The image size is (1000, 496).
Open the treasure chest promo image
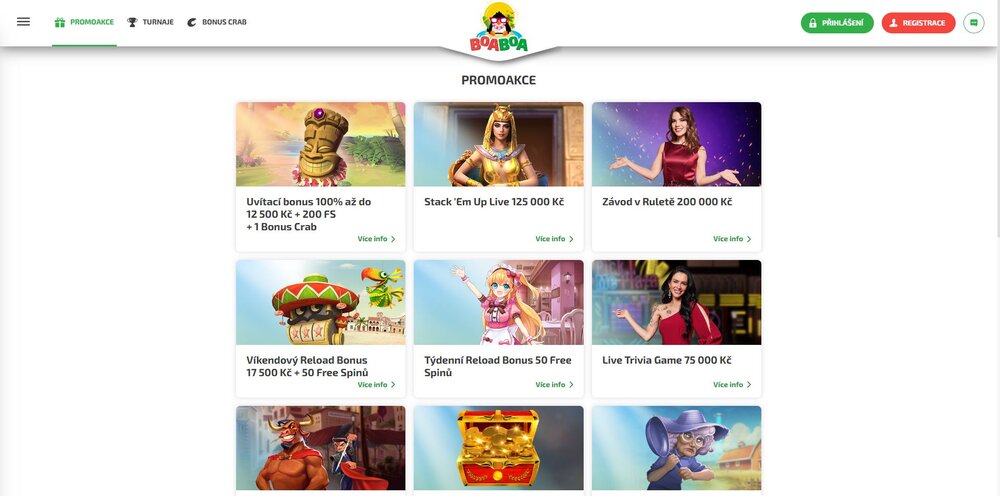[499, 448]
